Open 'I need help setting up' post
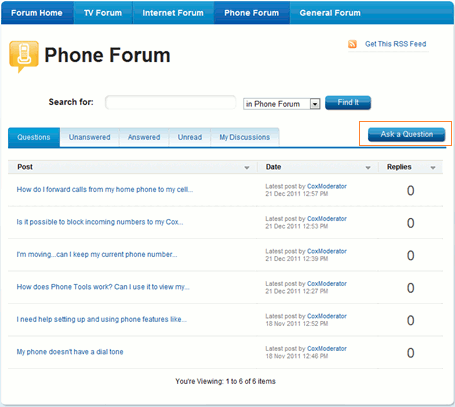The height and width of the screenshot is (407, 455). click(102, 319)
